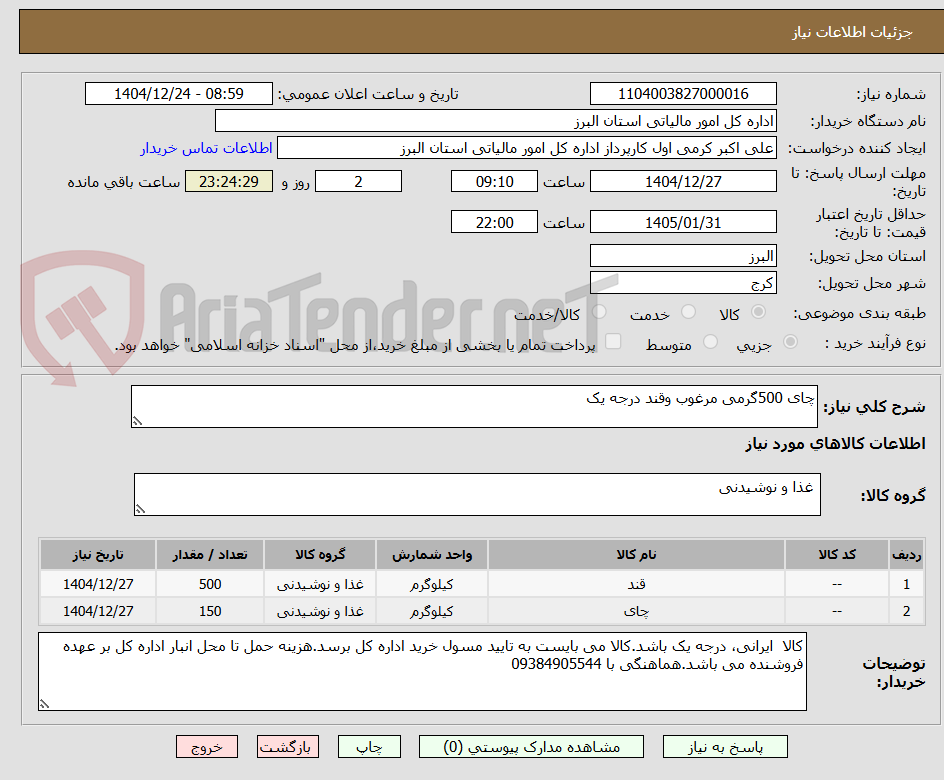
Task: Select the متوسط purchase type radio
Action: 710,342
